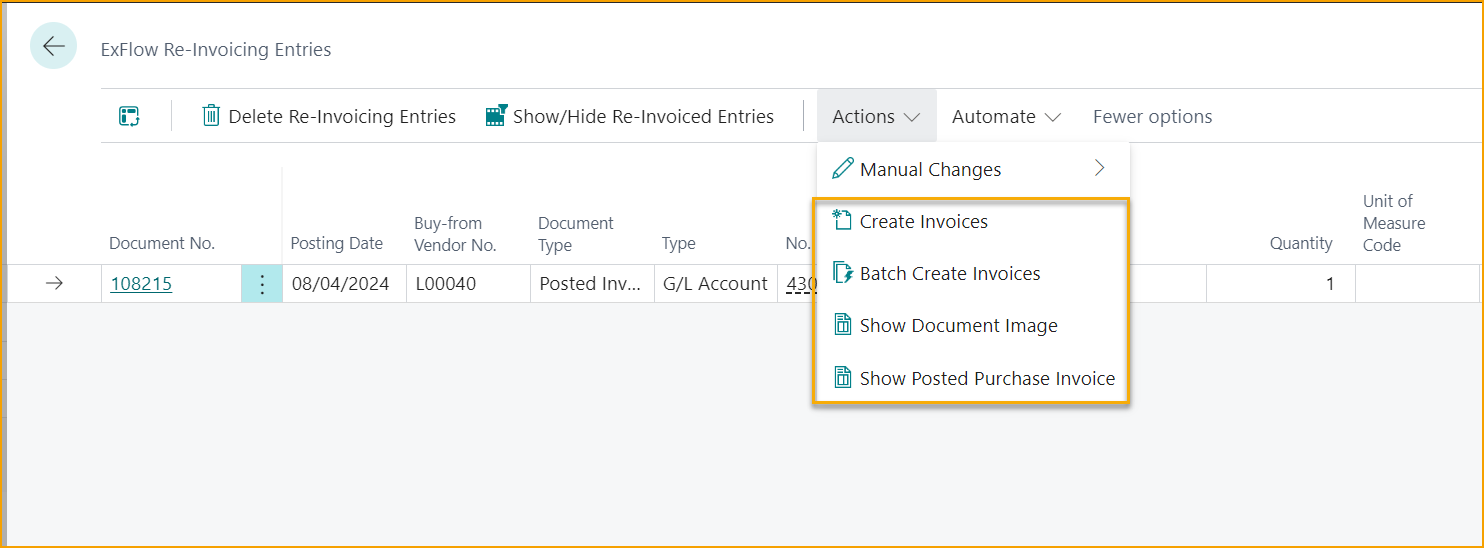The image size is (1484, 548).
Task: Expand the Actions dropdown chevron
Action: [911, 117]
